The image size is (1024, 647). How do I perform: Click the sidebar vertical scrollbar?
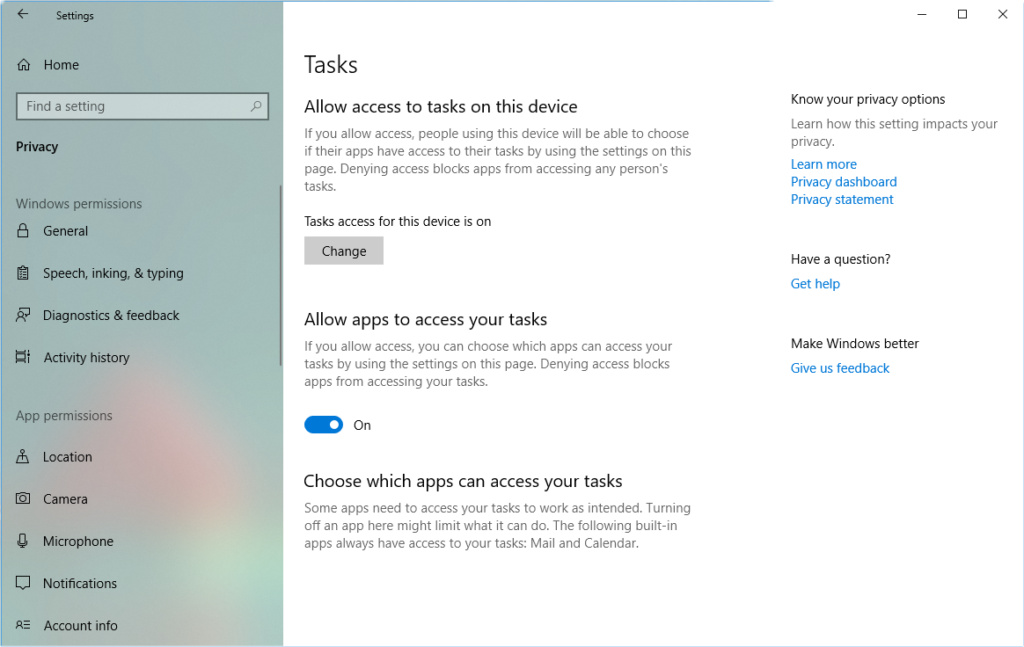point(280,276)
